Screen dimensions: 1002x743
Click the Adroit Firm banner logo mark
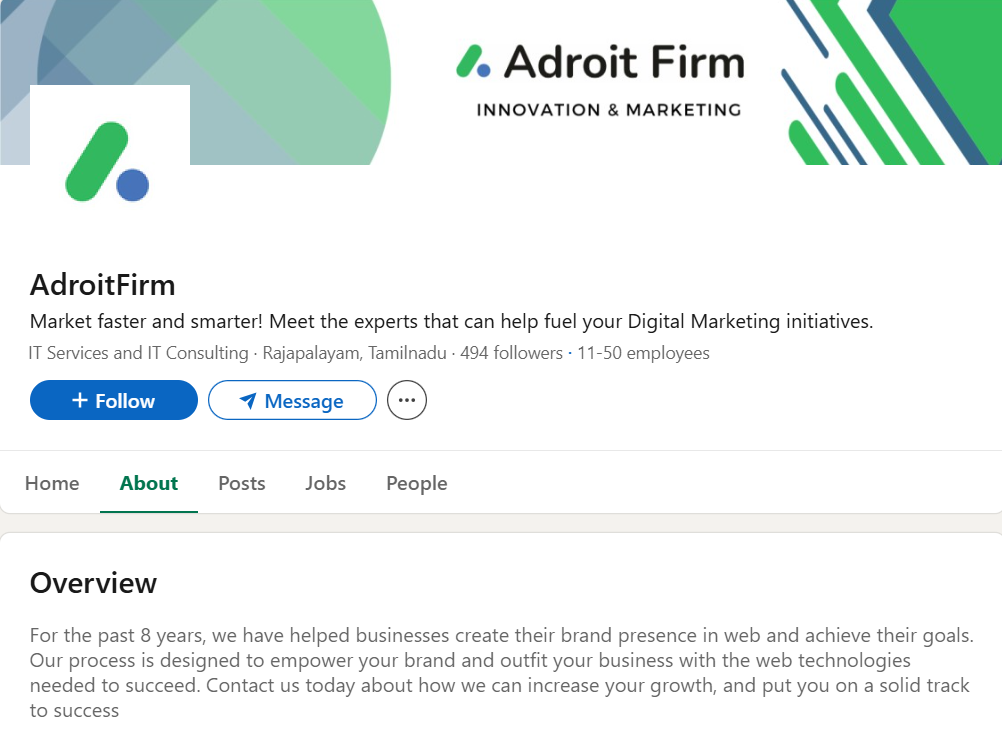(474, 61)
